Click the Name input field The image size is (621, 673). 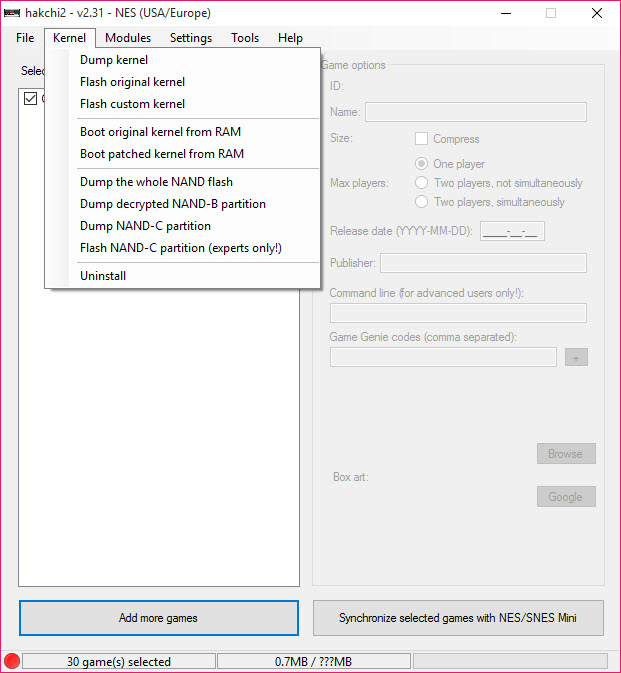pos(476,112)
